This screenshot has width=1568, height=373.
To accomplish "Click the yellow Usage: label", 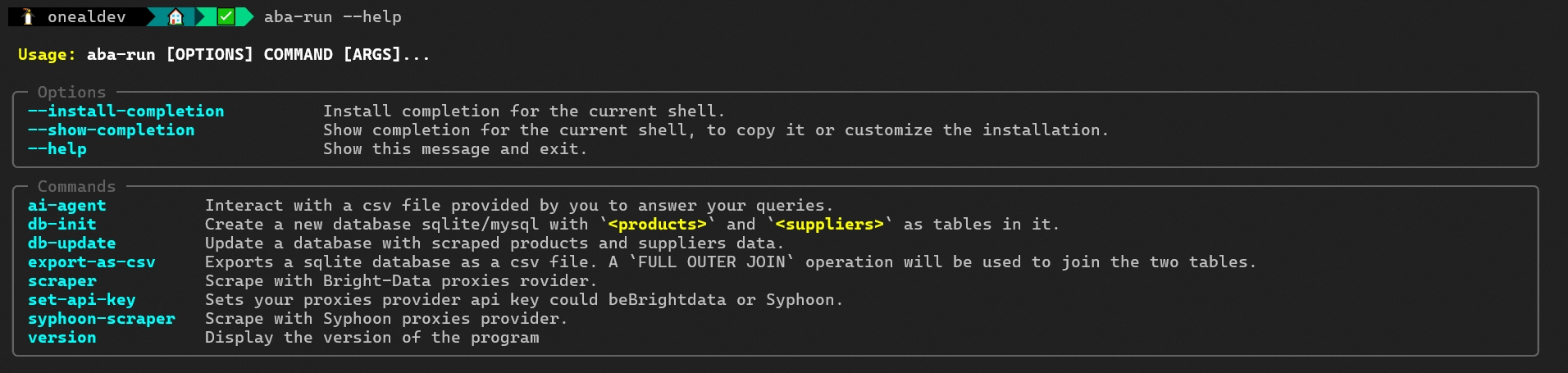I will 47,55.
